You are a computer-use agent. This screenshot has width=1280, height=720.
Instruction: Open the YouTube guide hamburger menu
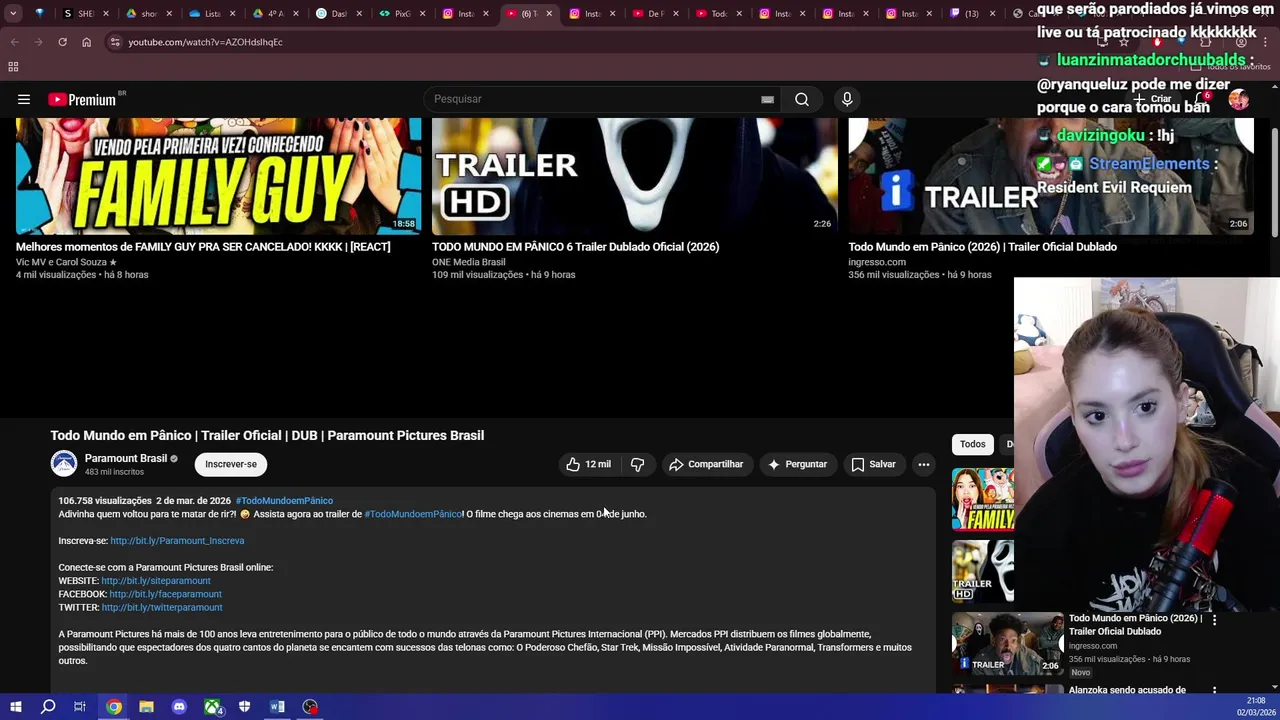point(24,99)
